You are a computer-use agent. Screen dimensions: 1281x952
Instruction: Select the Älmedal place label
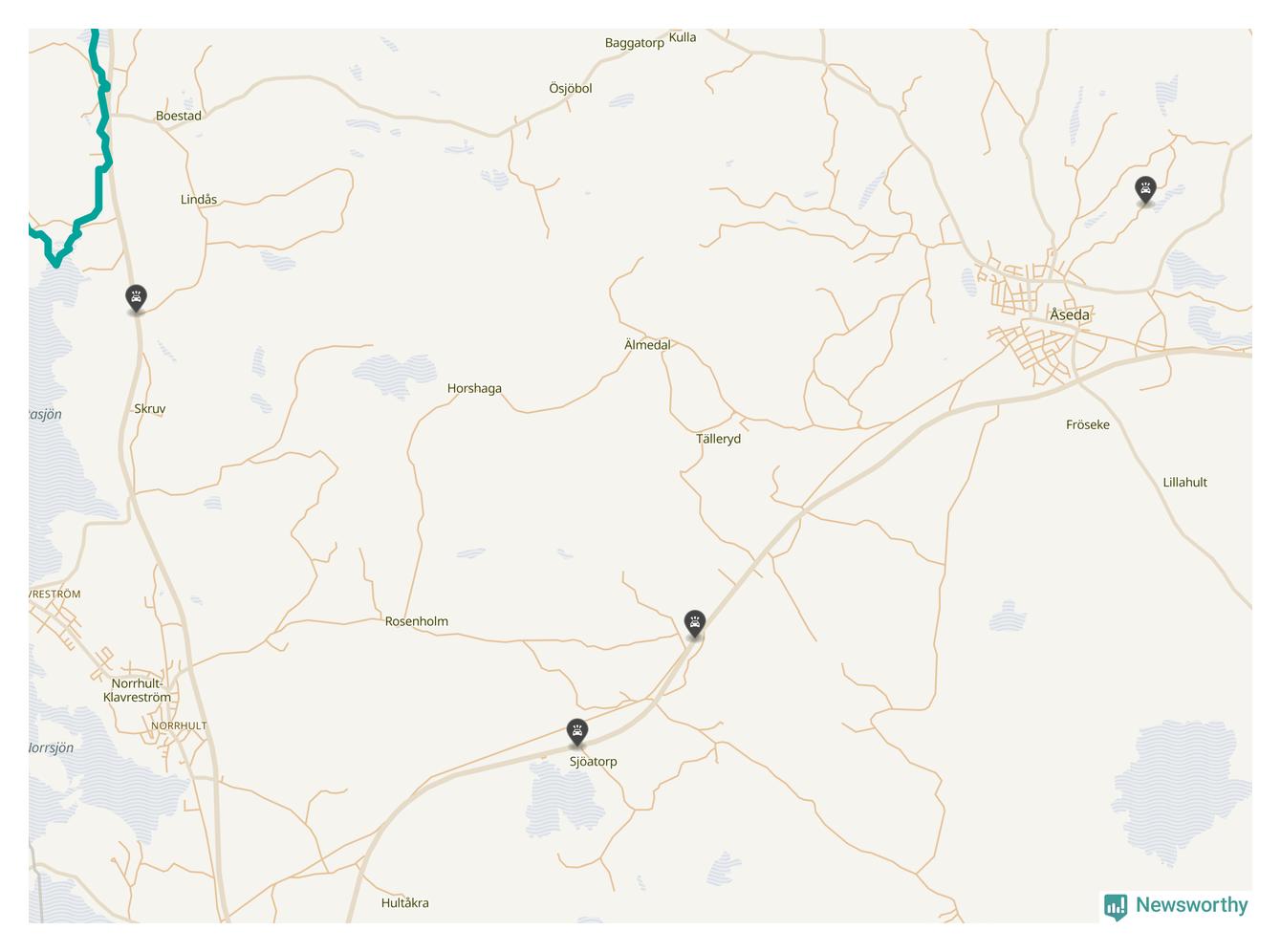click(x=647, y=344)
